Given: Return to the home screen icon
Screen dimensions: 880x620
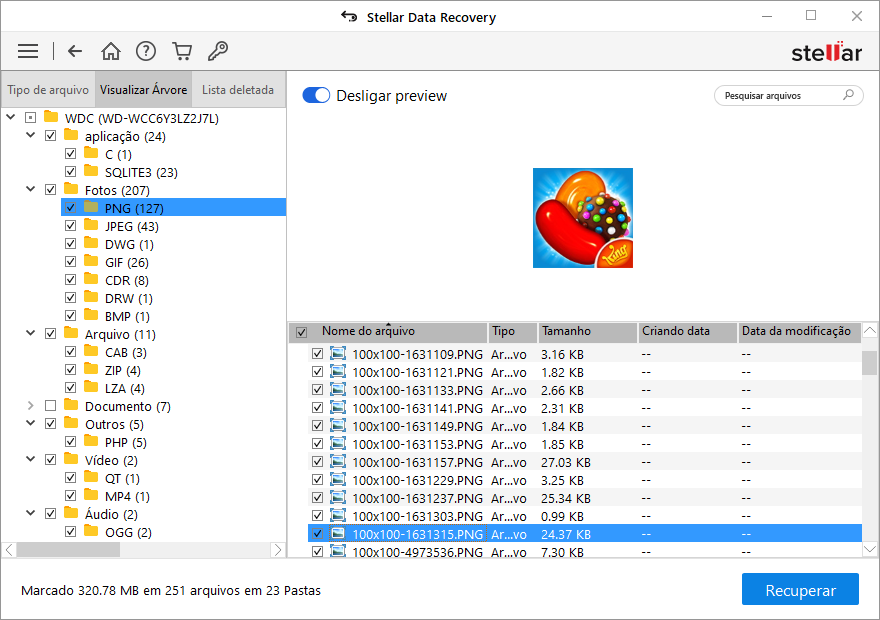Looking at the screenshot, I should click(111, 51).
